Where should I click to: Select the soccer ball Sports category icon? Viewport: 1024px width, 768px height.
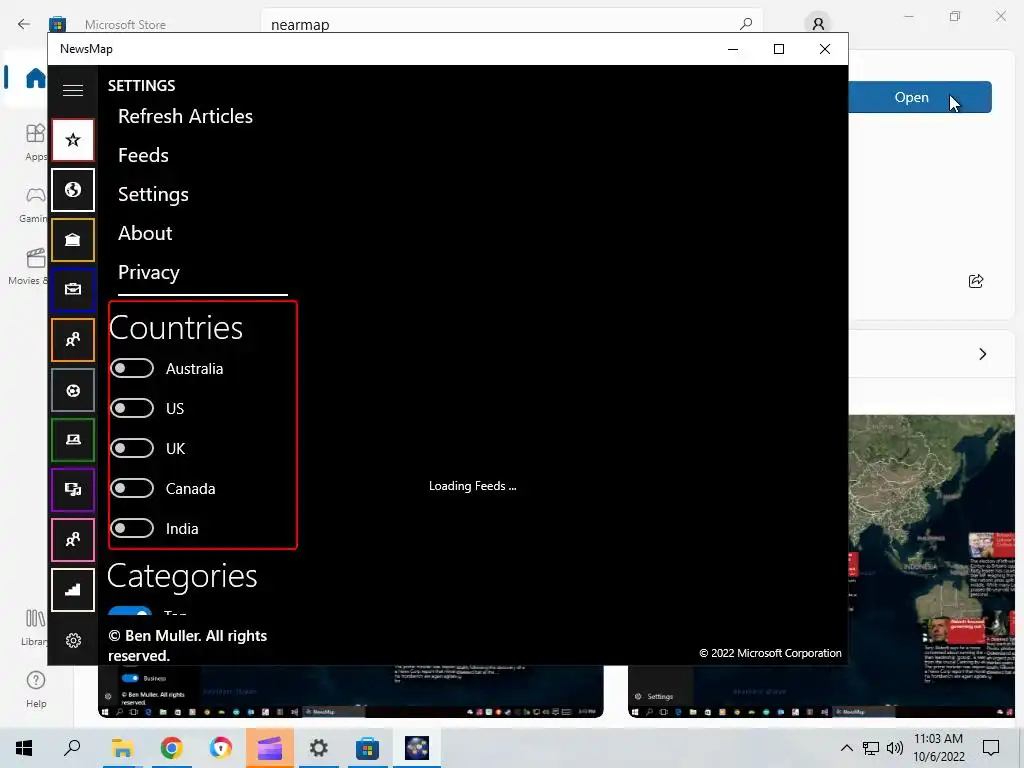[x=72, y=390]
